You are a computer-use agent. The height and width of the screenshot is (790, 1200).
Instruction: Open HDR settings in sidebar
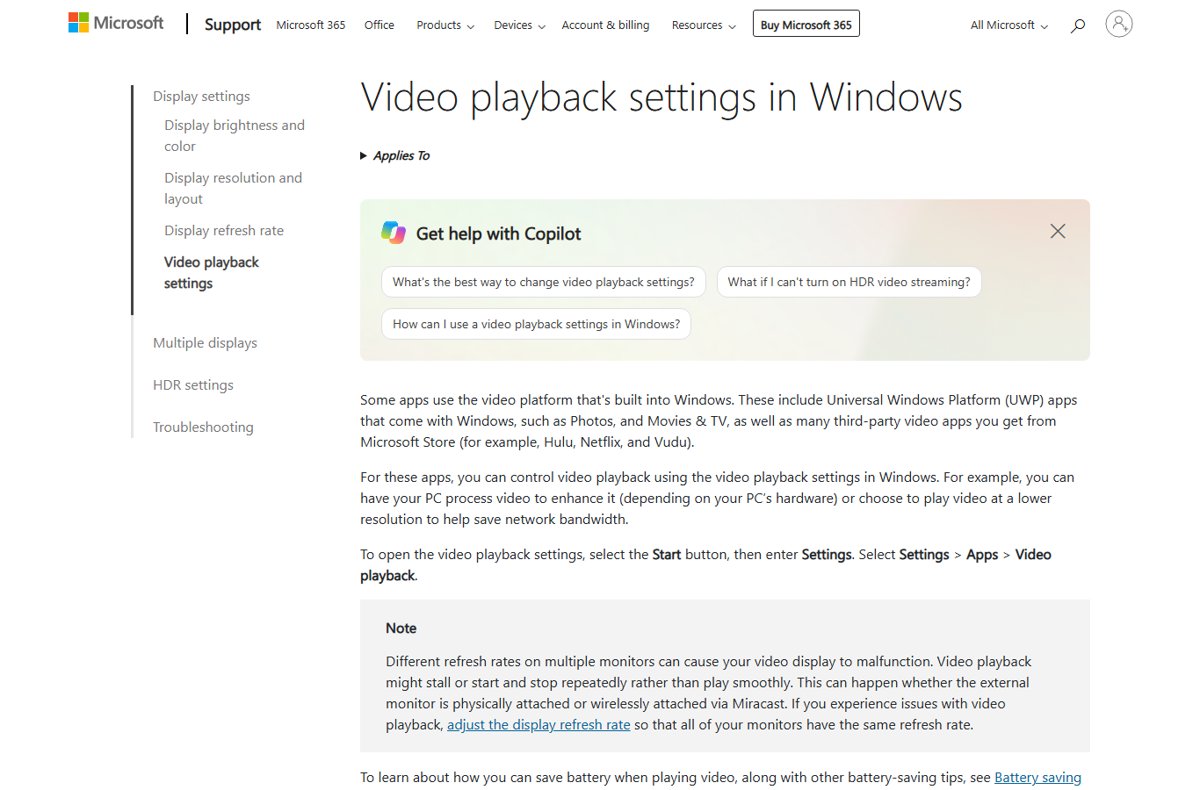click(193, 384)
